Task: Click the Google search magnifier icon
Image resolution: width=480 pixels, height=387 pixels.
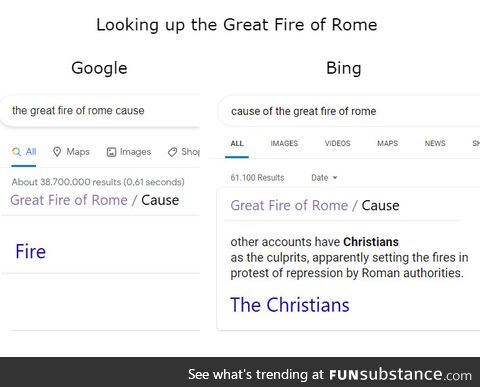Action: coord(16,152)
